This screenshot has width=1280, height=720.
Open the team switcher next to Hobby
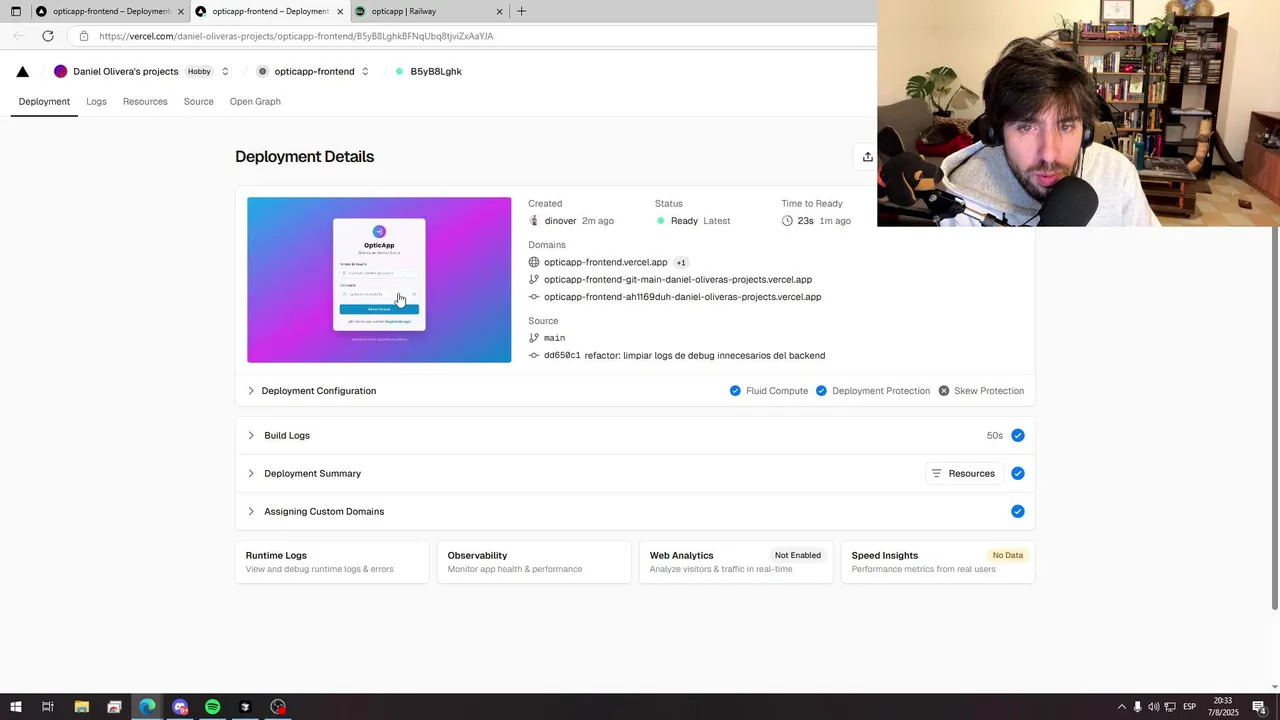225,71
